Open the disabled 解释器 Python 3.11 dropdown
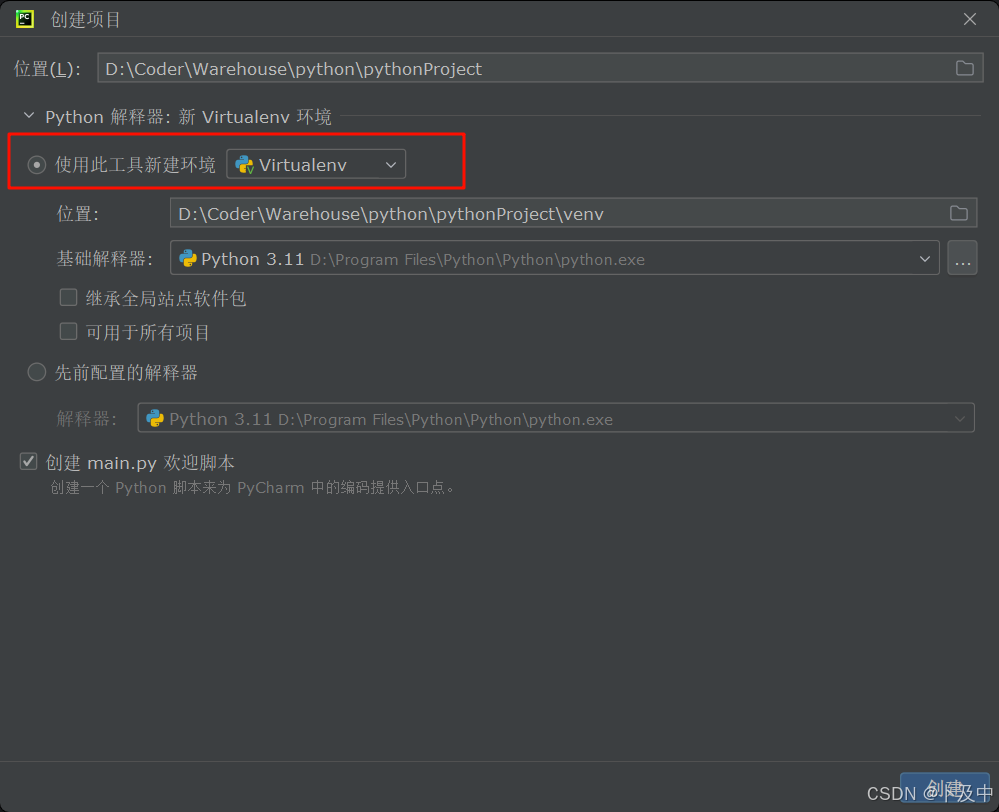This screenshot has width=999, height=812. (556, 418)
